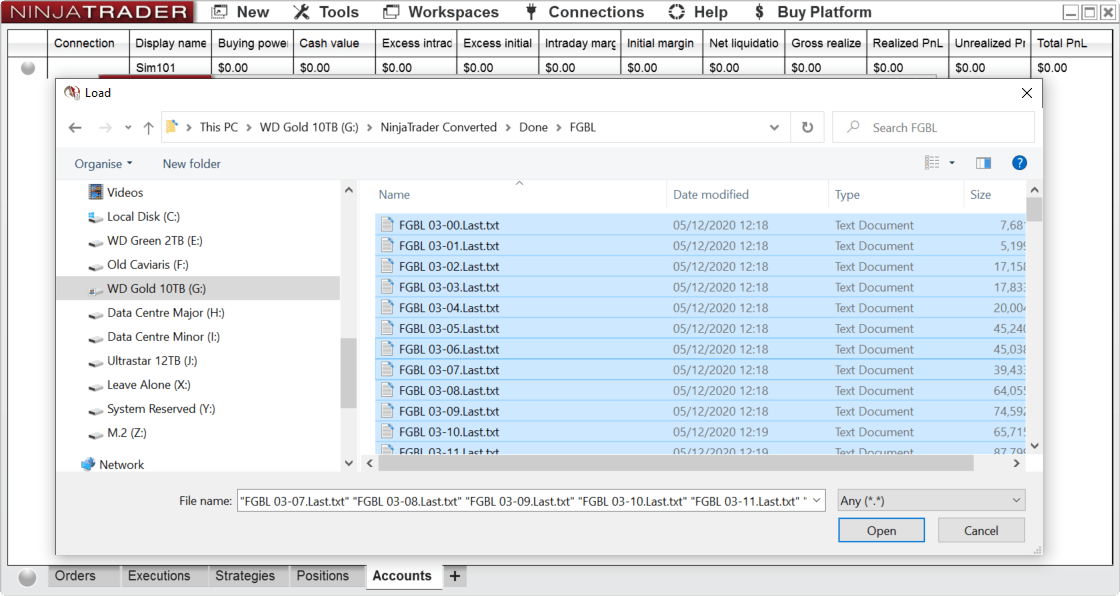Select file FGBL 03-00.Last.txt

pyautogui.click(x=700, y=225)
